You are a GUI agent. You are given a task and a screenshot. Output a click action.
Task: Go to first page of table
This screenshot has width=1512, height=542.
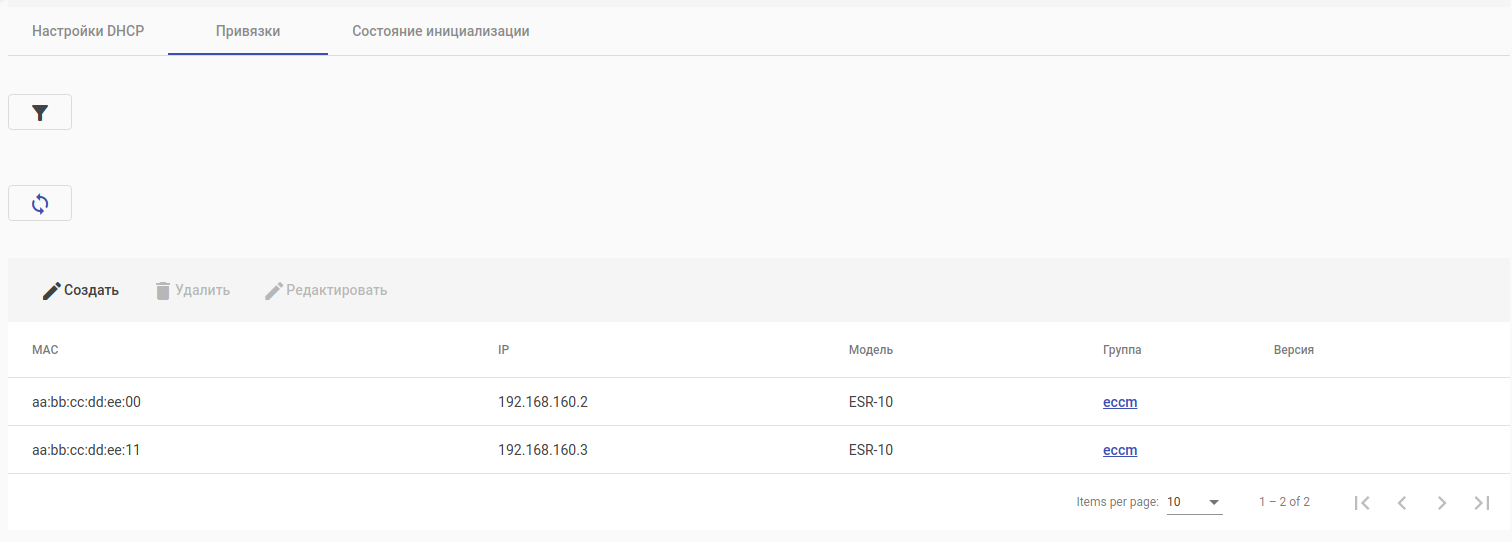pyautogui.click(x=1361, y=502)
